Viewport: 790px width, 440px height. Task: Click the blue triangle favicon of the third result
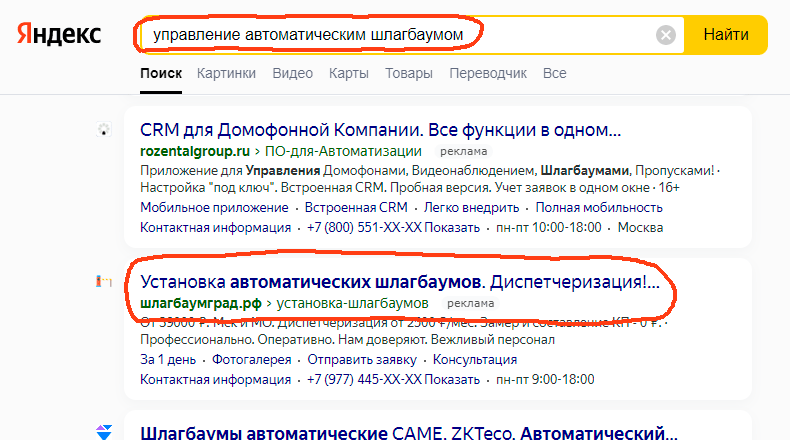(104, 432)
